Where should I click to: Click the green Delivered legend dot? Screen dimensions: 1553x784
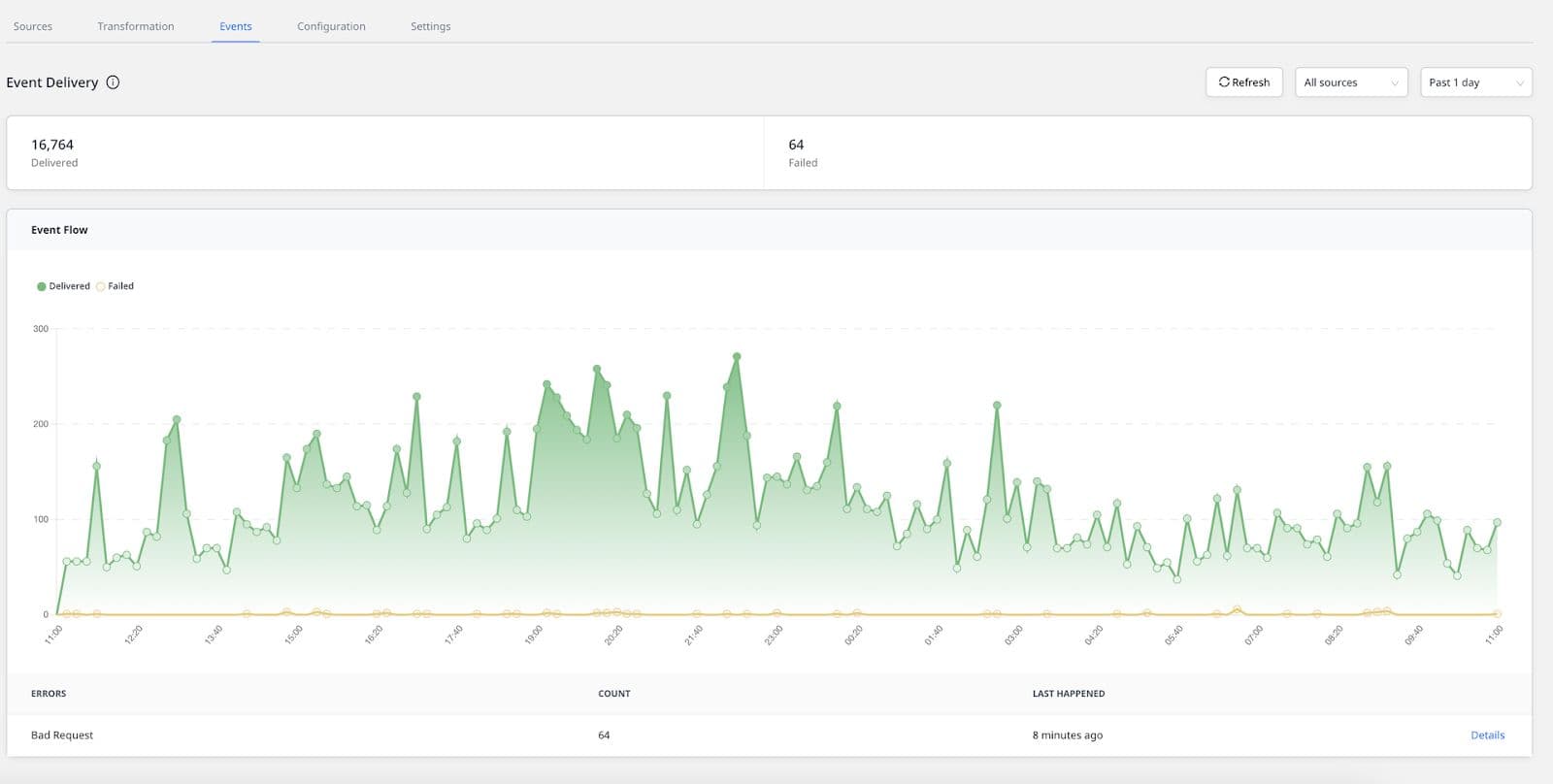(x=41, y=286)
